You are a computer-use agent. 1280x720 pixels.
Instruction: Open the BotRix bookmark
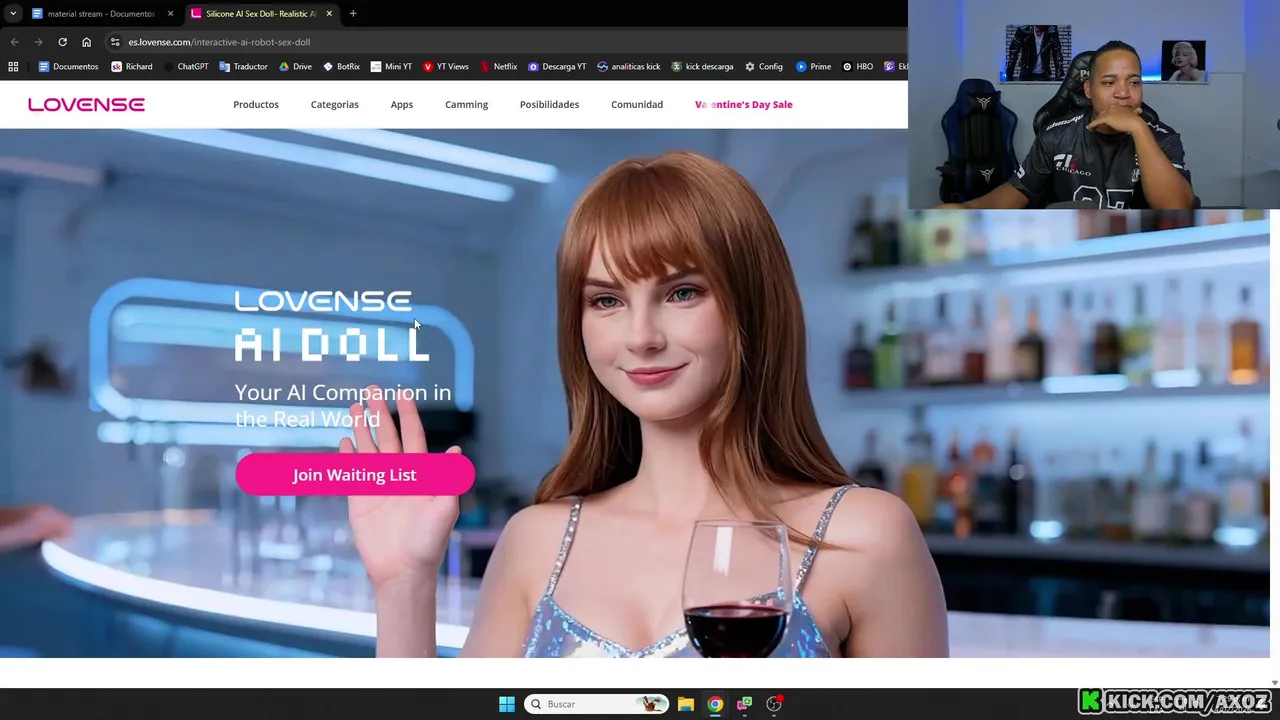point(341,66)
